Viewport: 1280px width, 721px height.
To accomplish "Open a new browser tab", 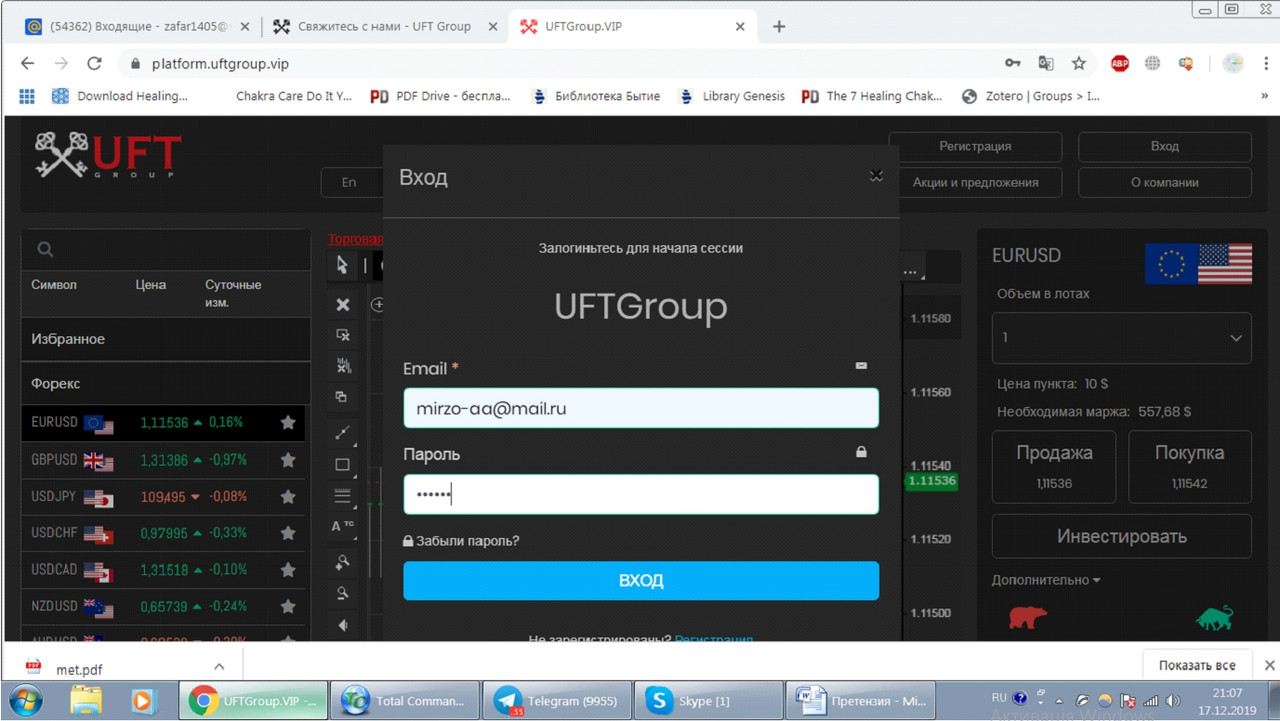I will coord(779,27).
